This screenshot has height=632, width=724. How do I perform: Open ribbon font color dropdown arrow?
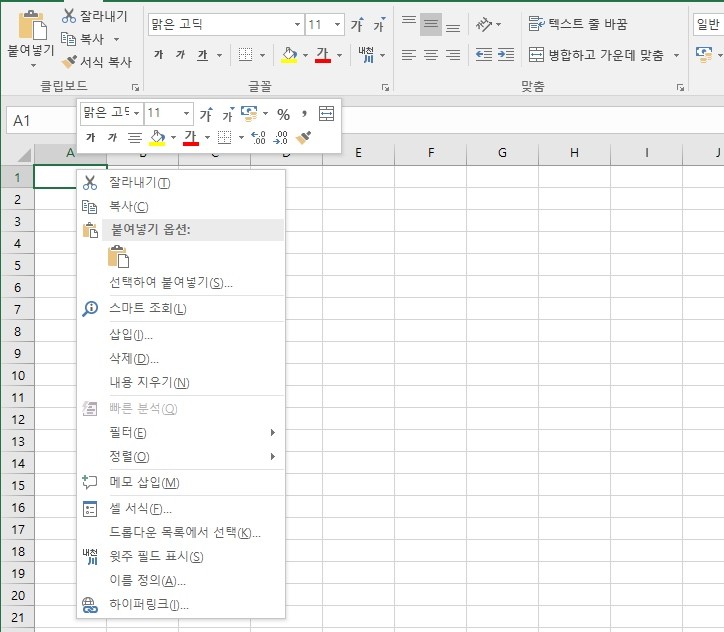(340, 55)
